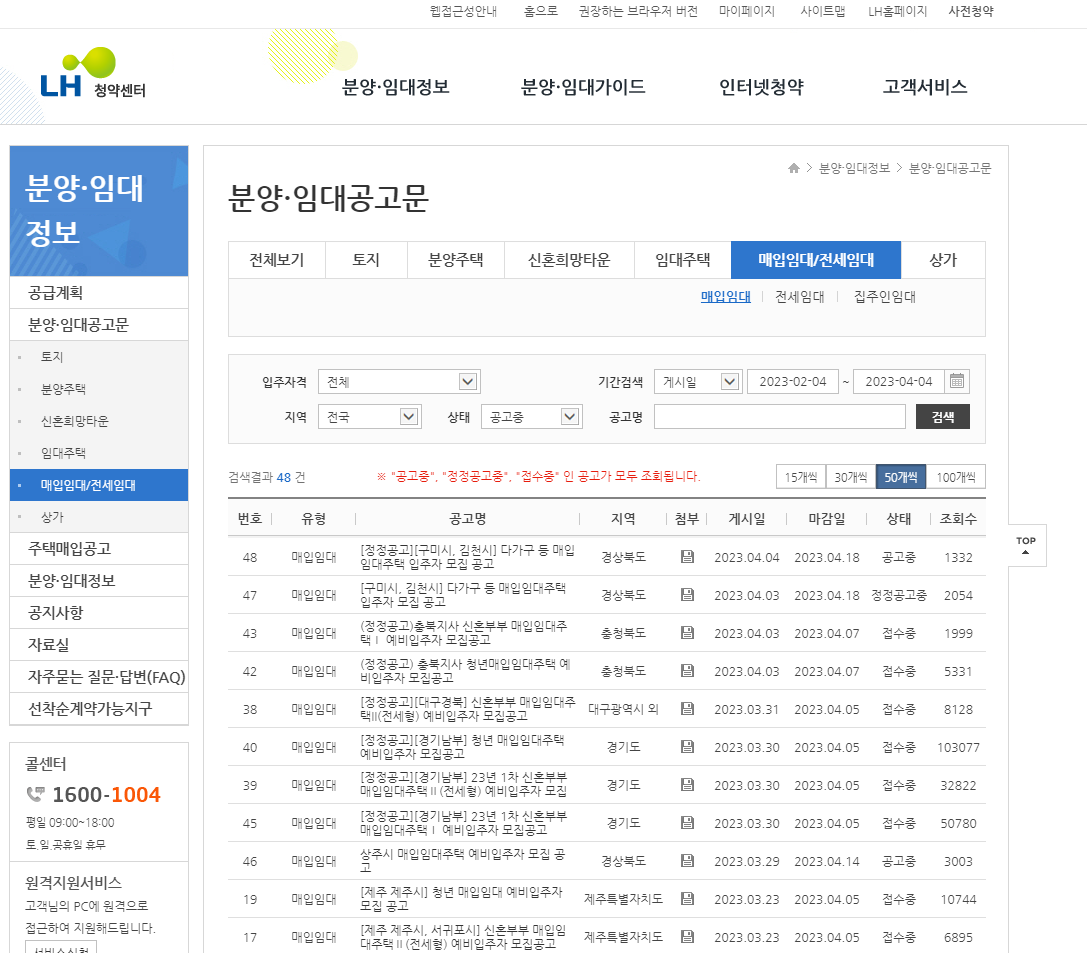
Task: Download attachment for announcement number 48
Action: 687,556
